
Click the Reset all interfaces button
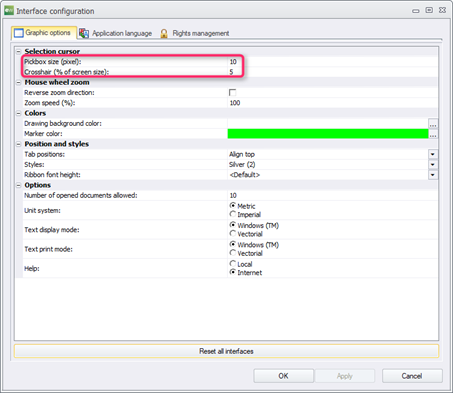point(226,351)
